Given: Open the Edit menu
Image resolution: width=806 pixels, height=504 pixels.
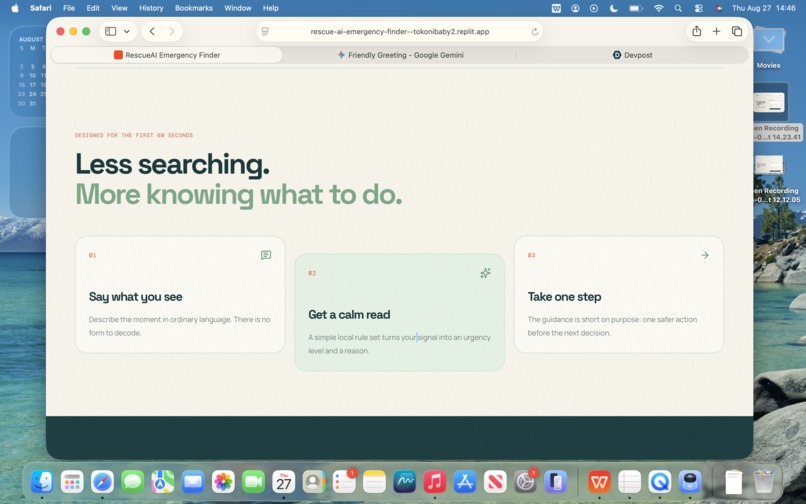Looking at the screenshot, I should (93, 8).
